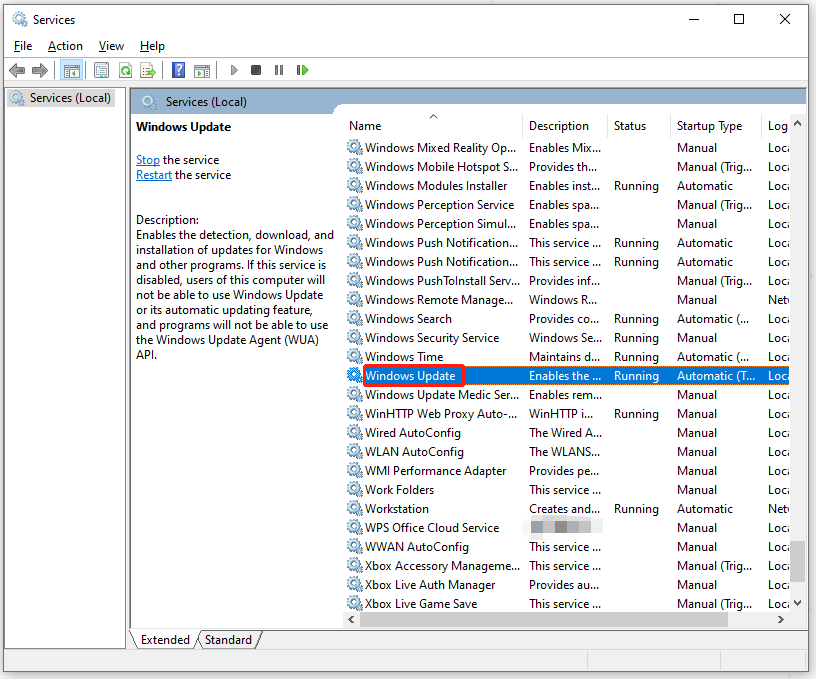816x679 pixels.
Task: Open the Action menu
Action: [x=65, y=46]
